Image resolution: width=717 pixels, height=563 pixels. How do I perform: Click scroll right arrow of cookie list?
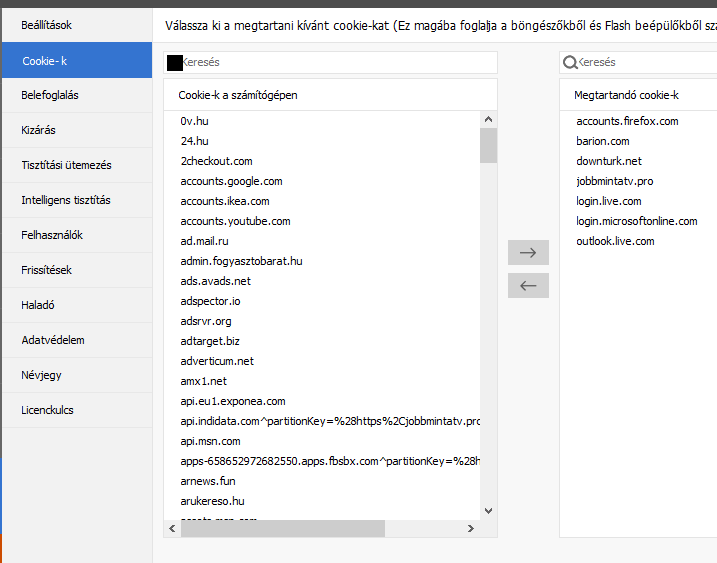(471, 529)
